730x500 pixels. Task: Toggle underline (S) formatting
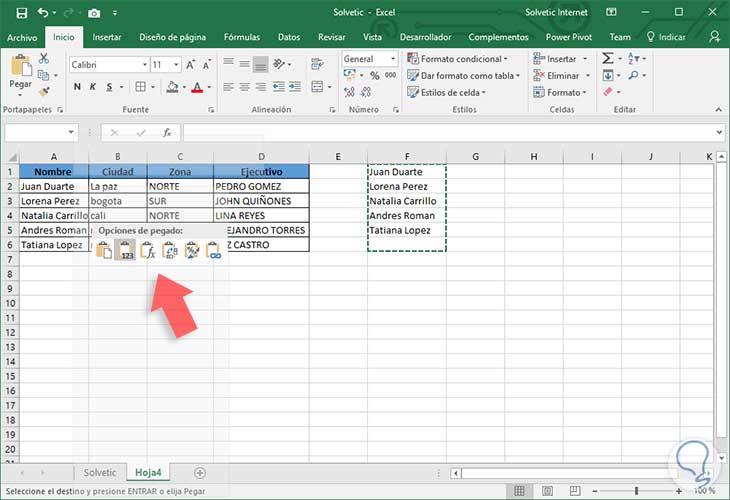pos(109,87)
